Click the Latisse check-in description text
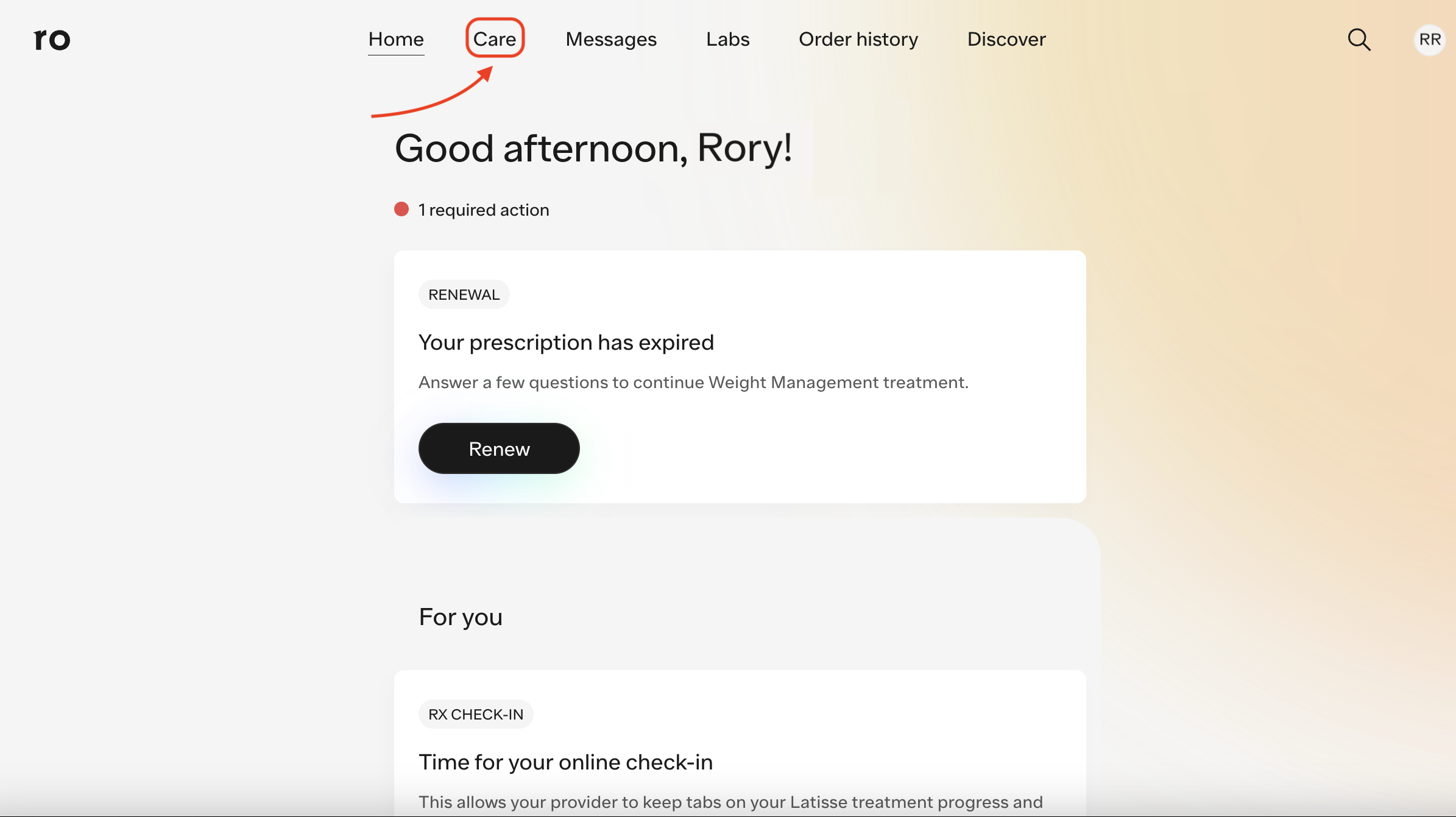 tap(730, 802)
